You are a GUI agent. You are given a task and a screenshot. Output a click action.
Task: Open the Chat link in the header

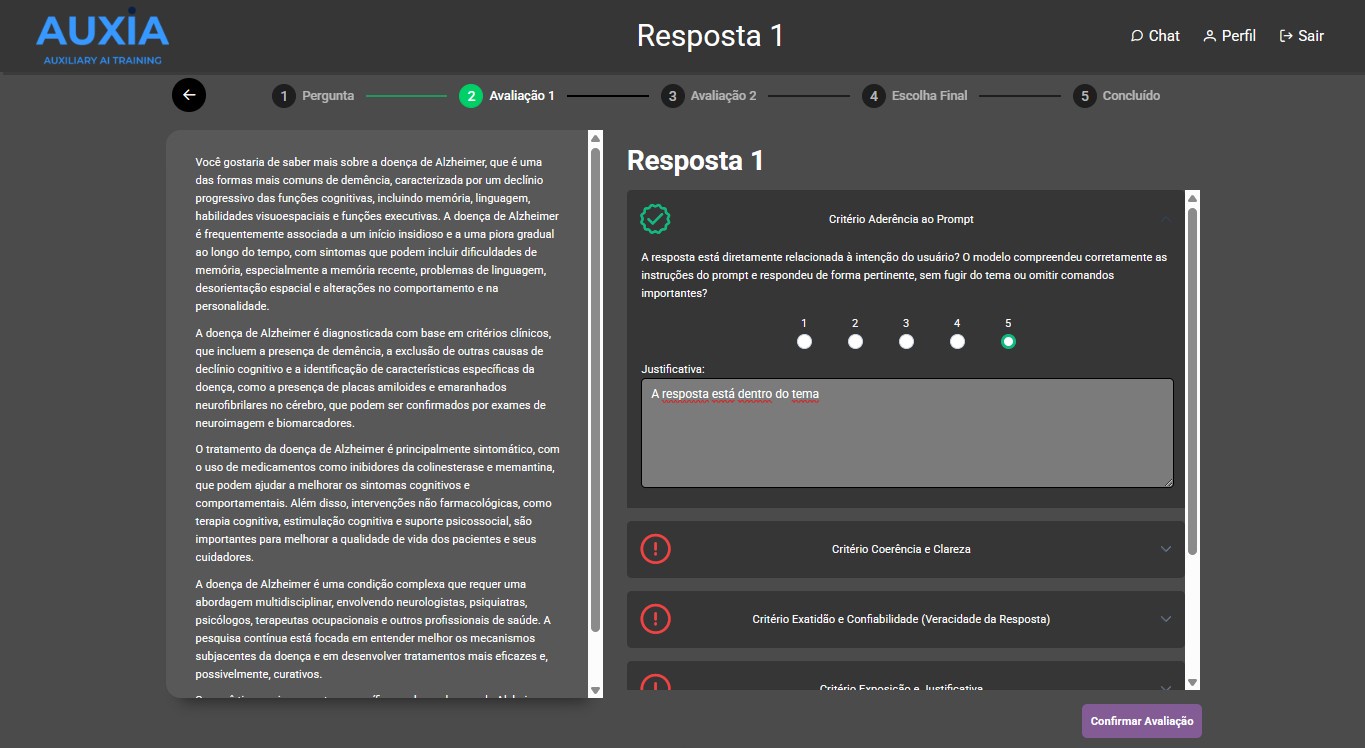click(x=1155, y=36)
